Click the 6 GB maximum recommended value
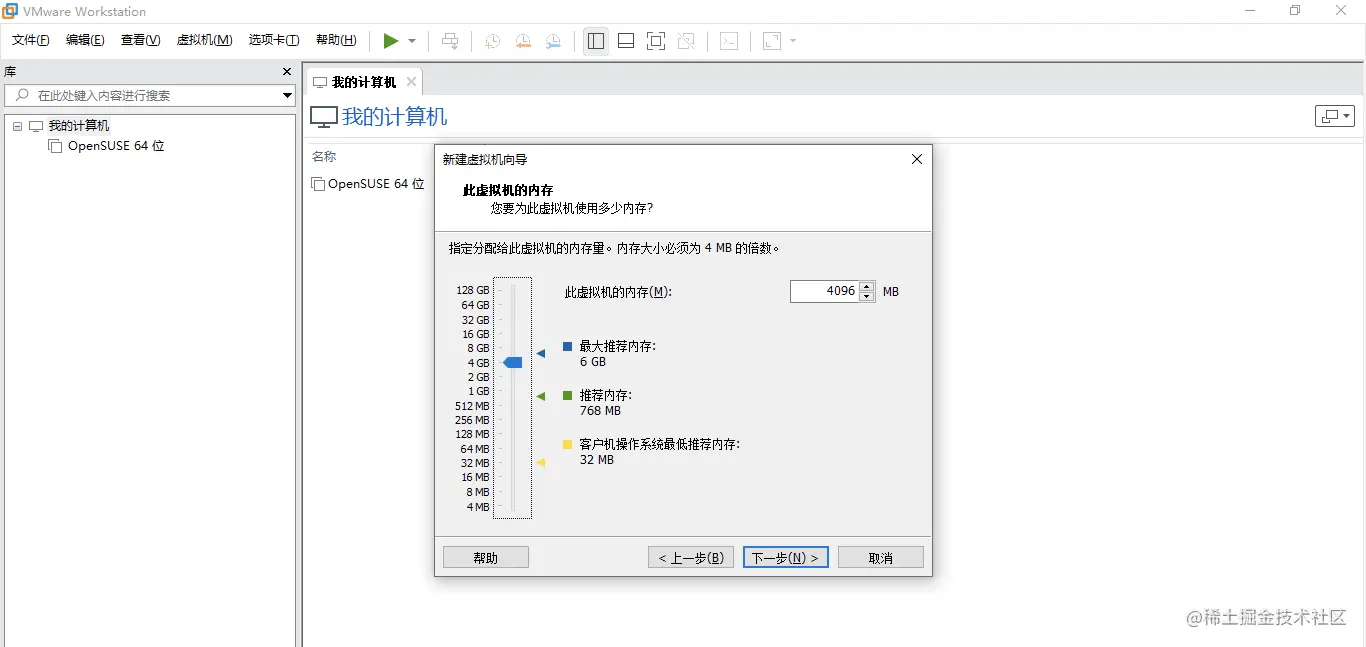1366x647 pixels. pyautogui.click(x=593, y=362)
